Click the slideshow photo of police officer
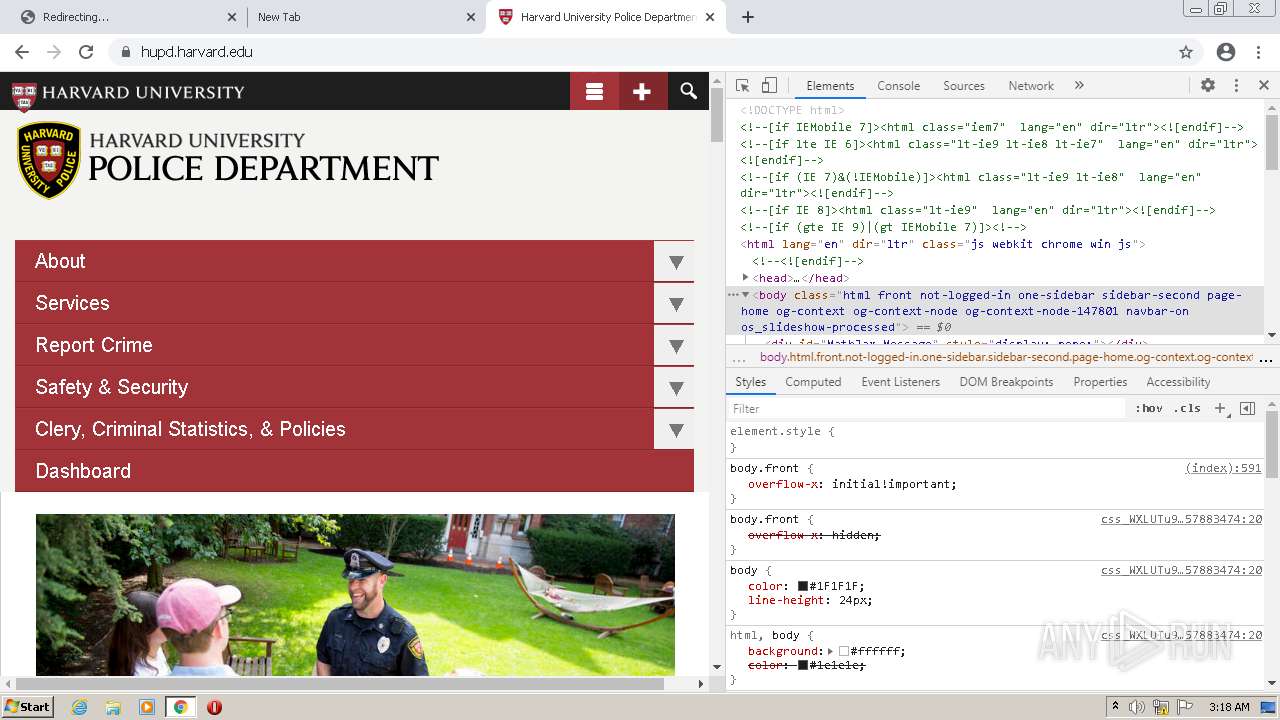 355,595
